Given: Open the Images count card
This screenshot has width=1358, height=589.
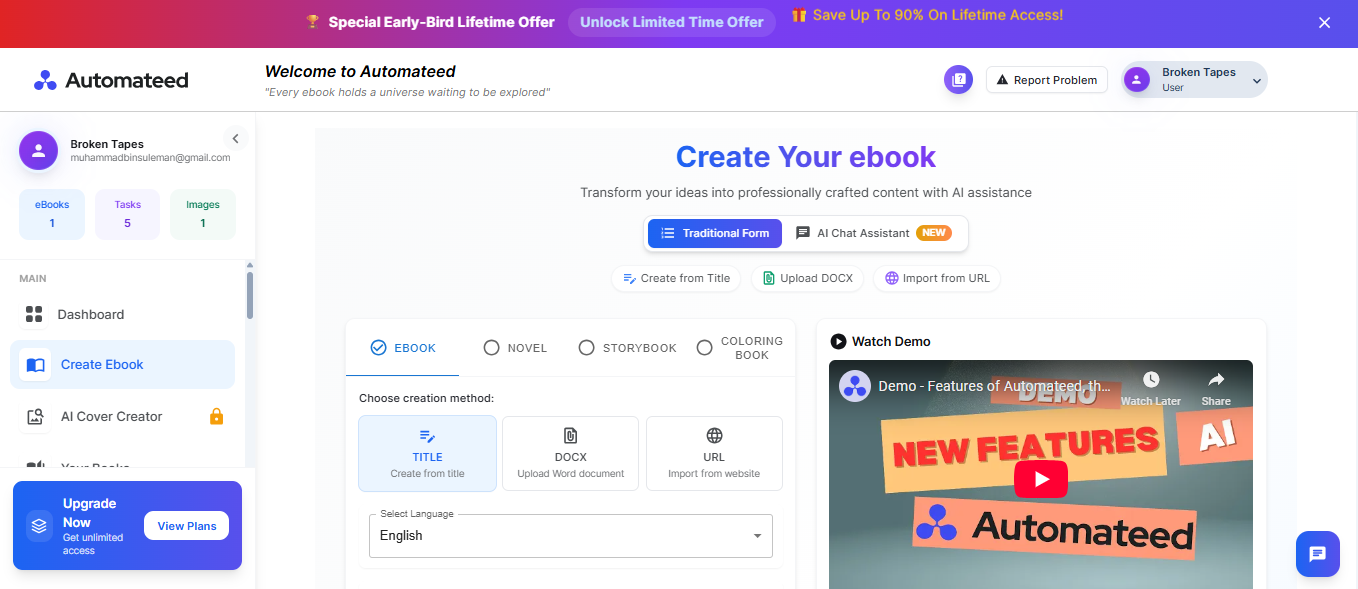Looking at the screenshot, I should click(203, 214).
